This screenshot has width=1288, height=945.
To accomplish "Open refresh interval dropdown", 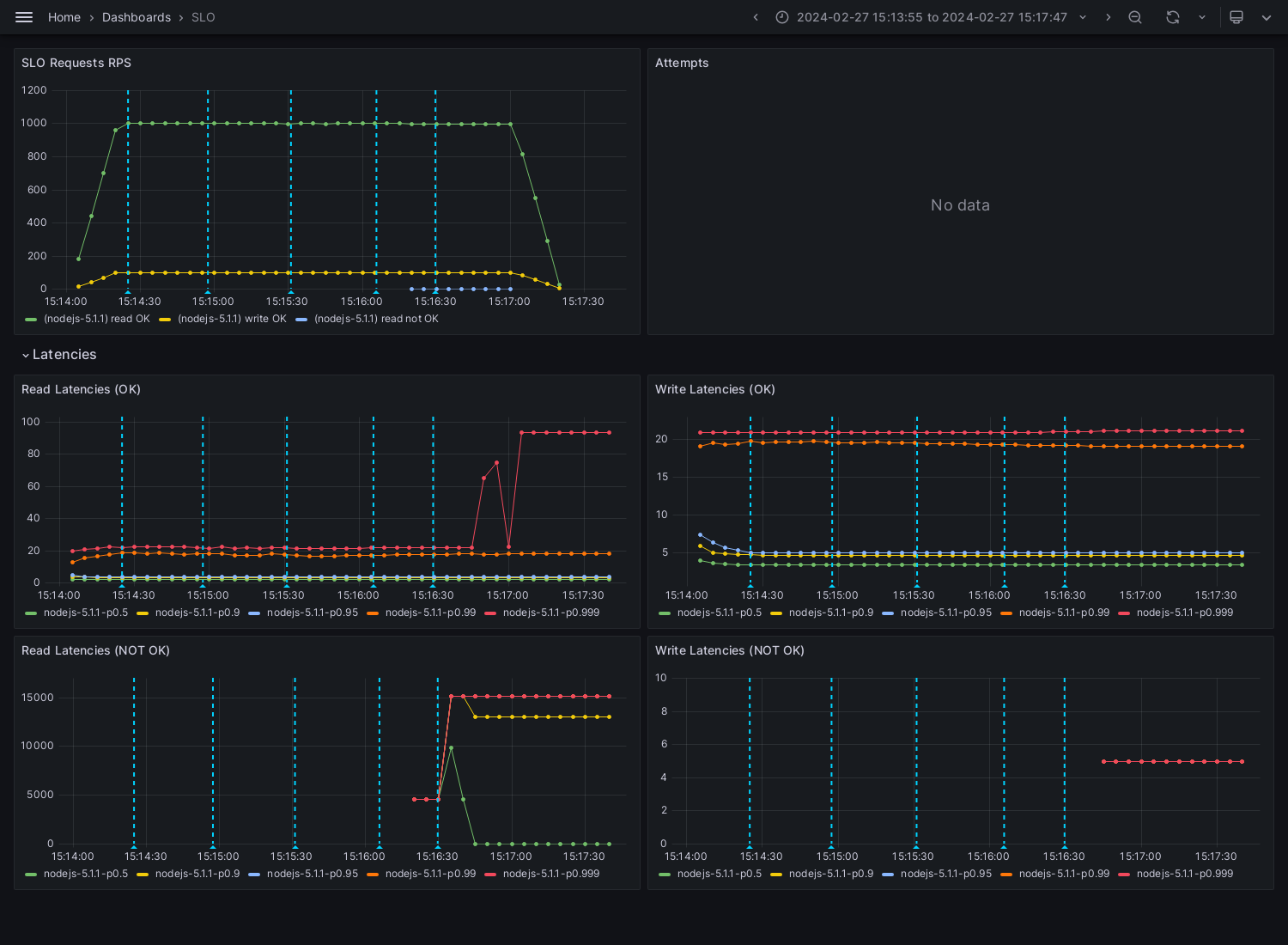I will coord(1201,17).
